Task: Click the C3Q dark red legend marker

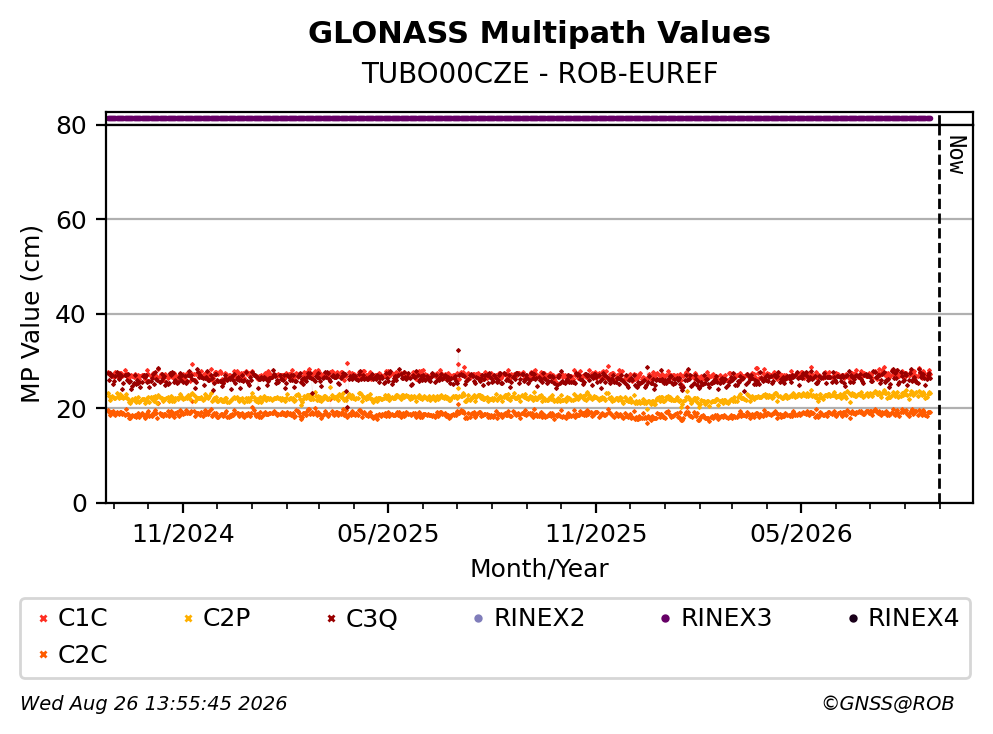Action: click(x=331, y=618)
